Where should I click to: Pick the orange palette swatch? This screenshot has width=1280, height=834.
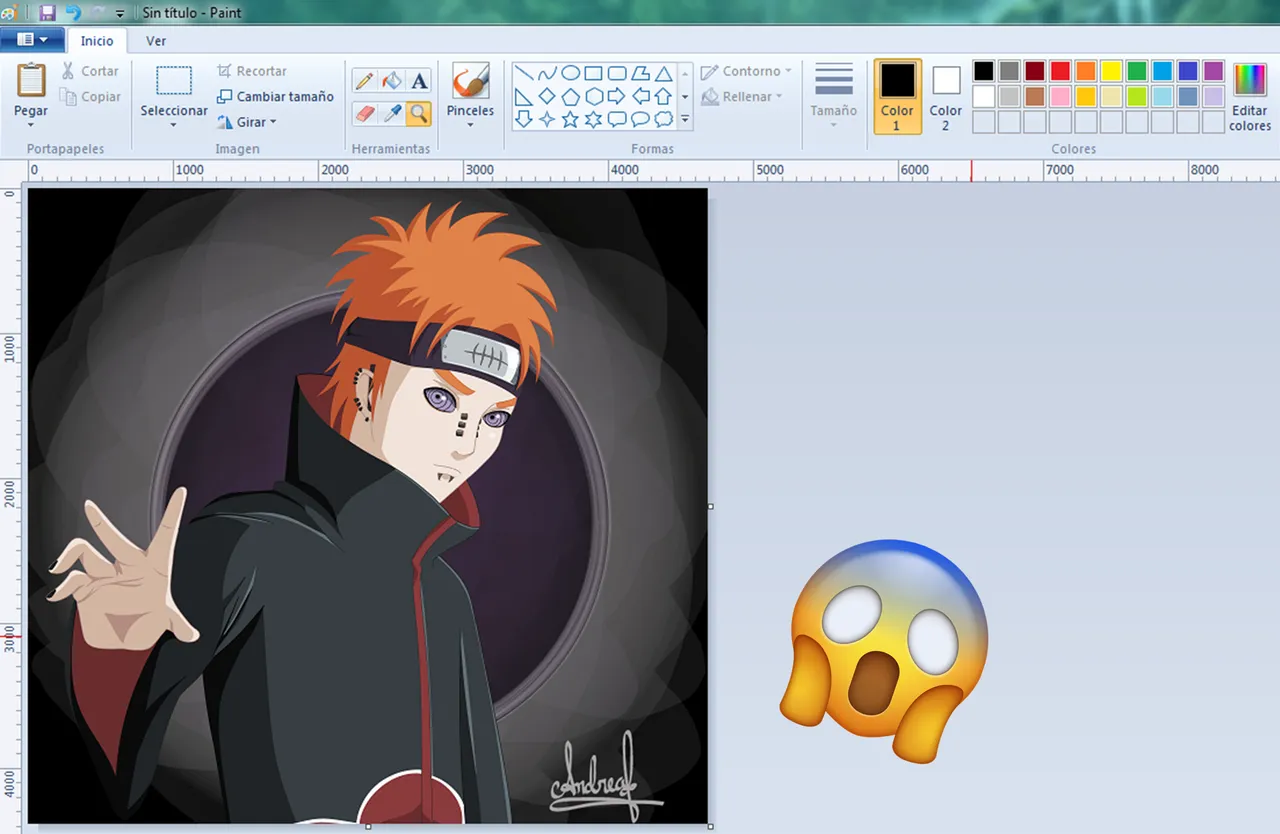(x=1086, y=71)
